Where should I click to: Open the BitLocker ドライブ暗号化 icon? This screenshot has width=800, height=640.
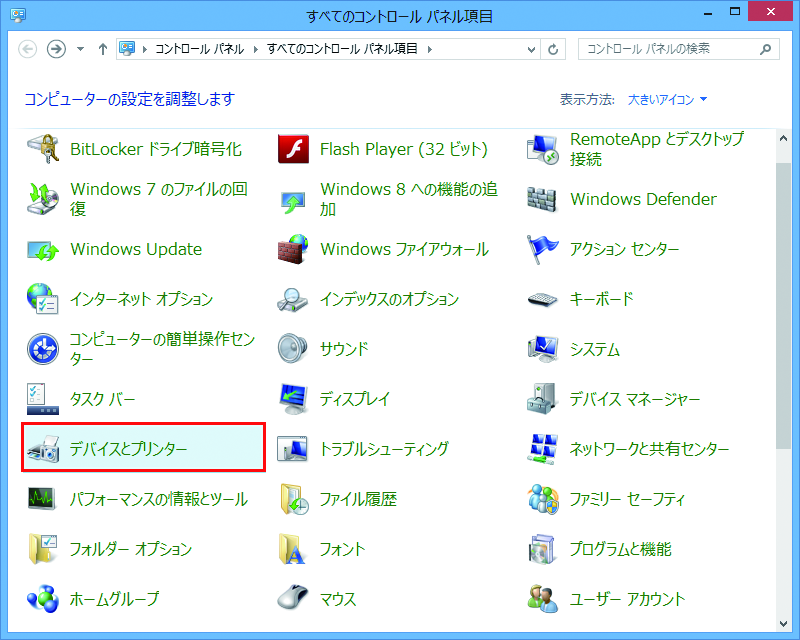point(44,149)
